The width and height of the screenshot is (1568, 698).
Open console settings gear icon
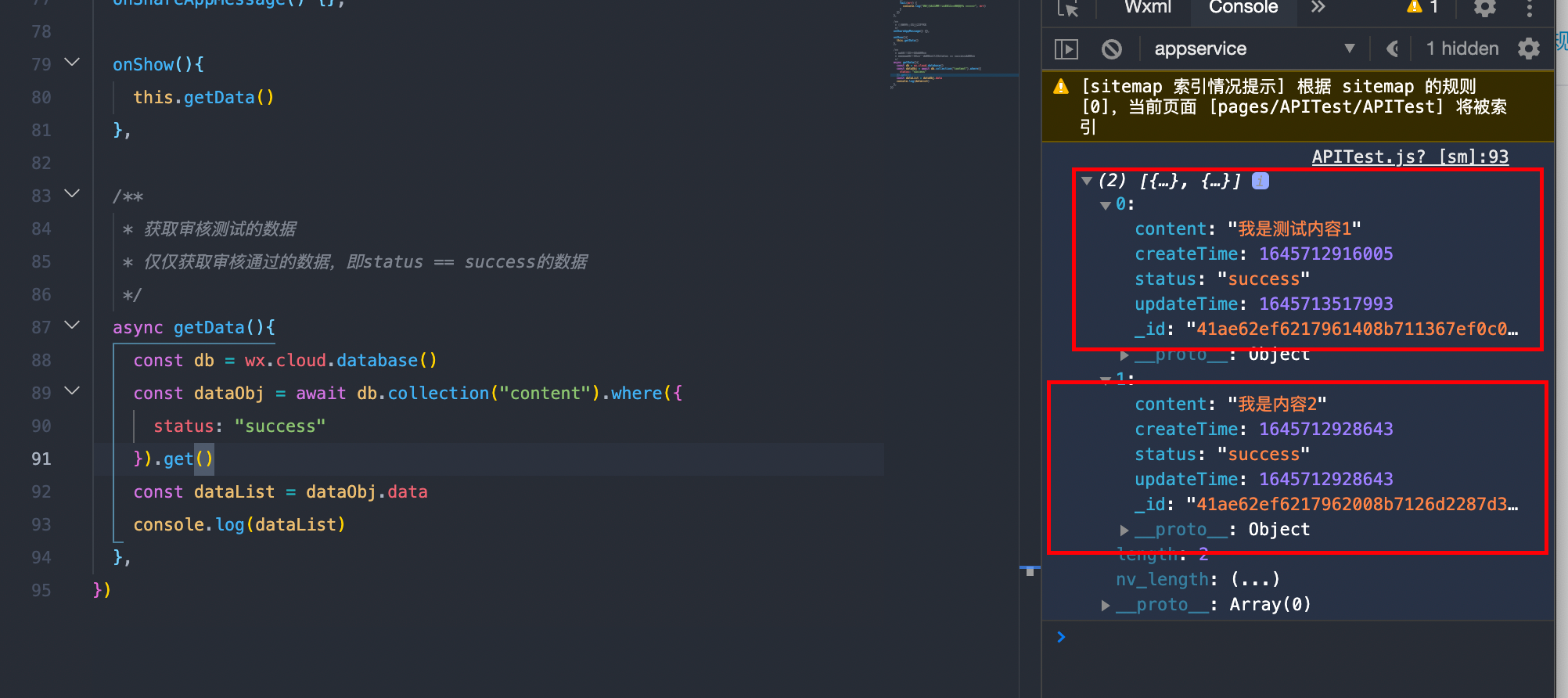1529,49
